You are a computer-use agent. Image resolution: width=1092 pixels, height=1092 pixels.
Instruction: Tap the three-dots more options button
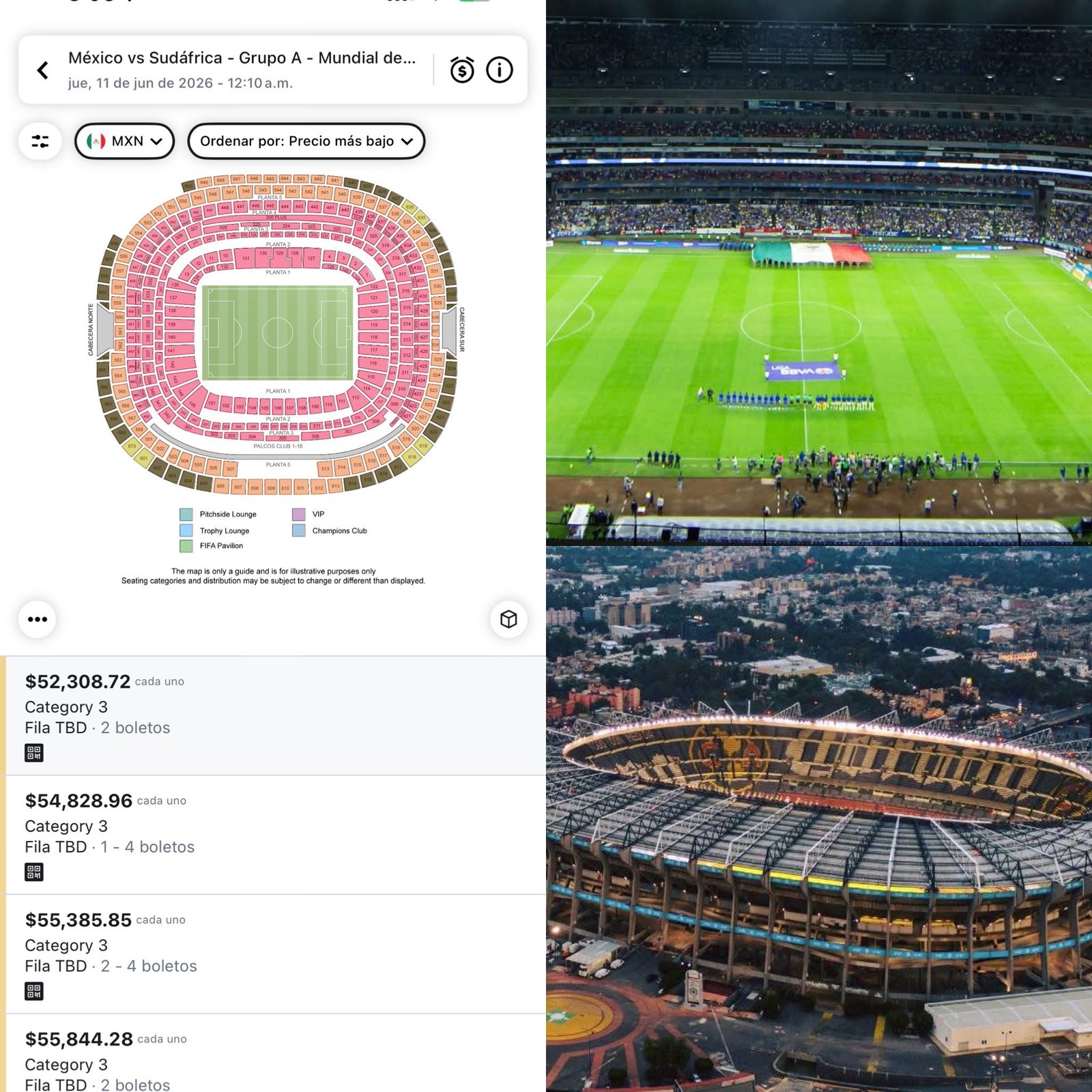[37, 619]
